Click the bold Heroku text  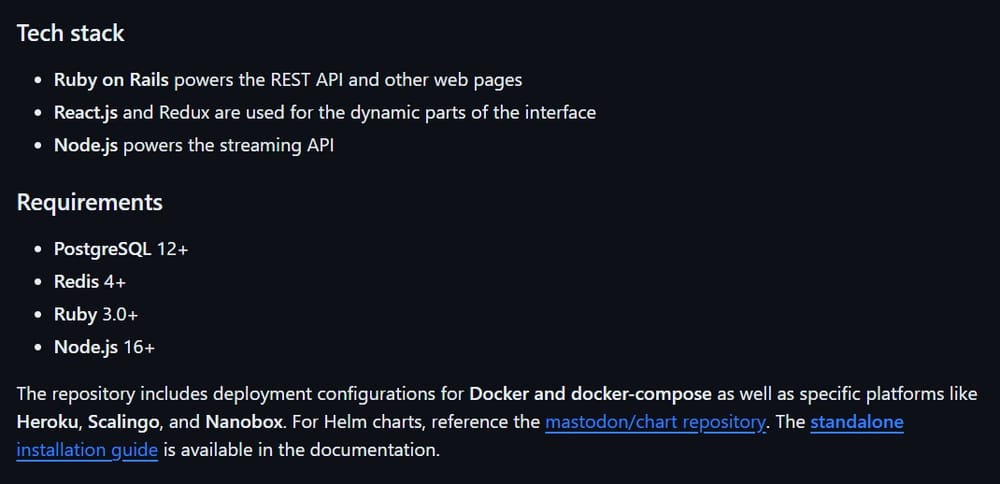click(47, 422)
